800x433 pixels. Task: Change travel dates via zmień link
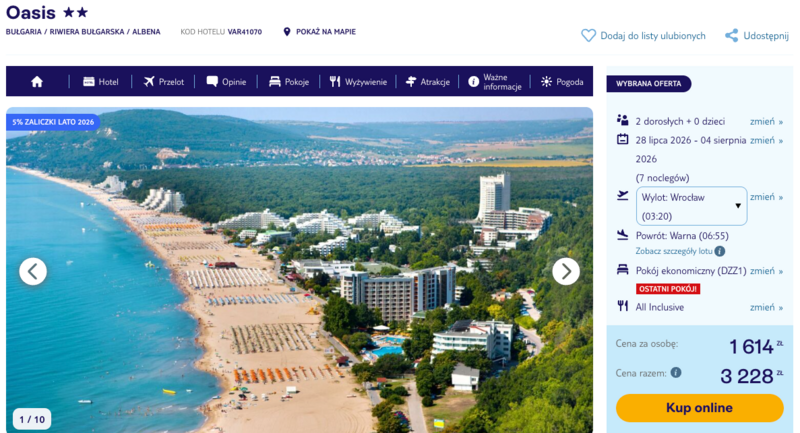[x=766, y=140]
